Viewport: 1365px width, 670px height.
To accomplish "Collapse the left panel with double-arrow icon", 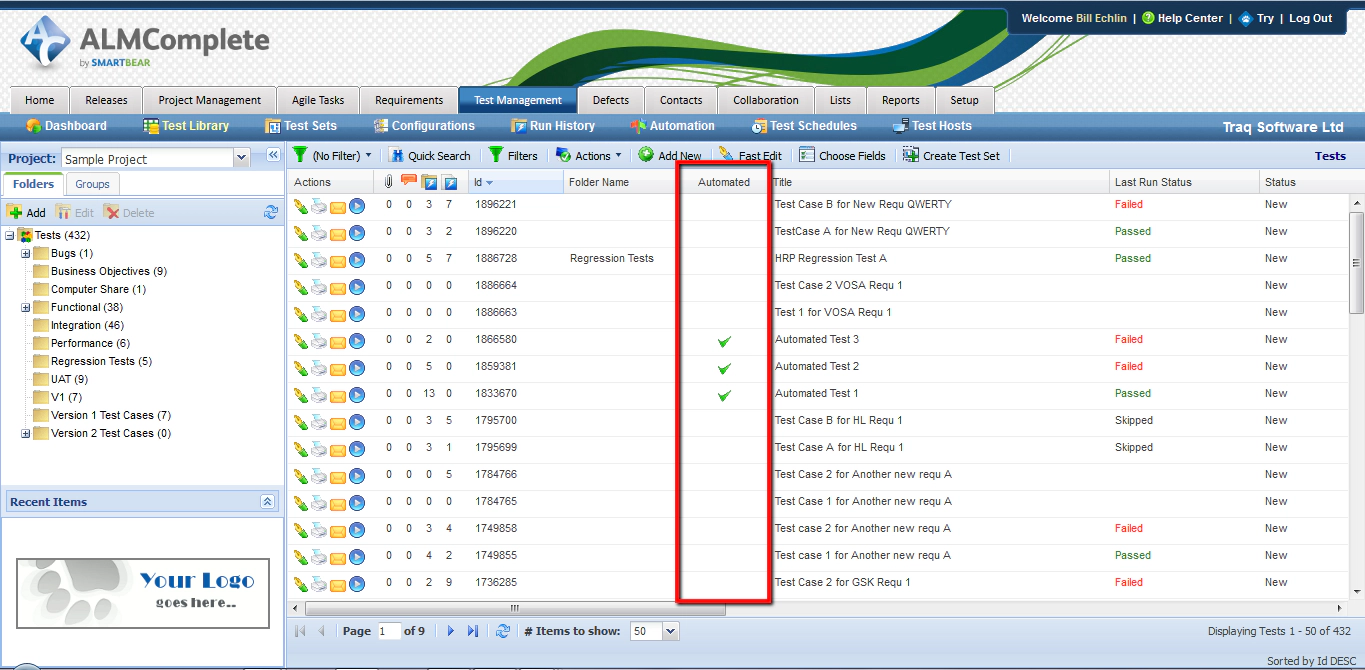I will tap(272, 155).
